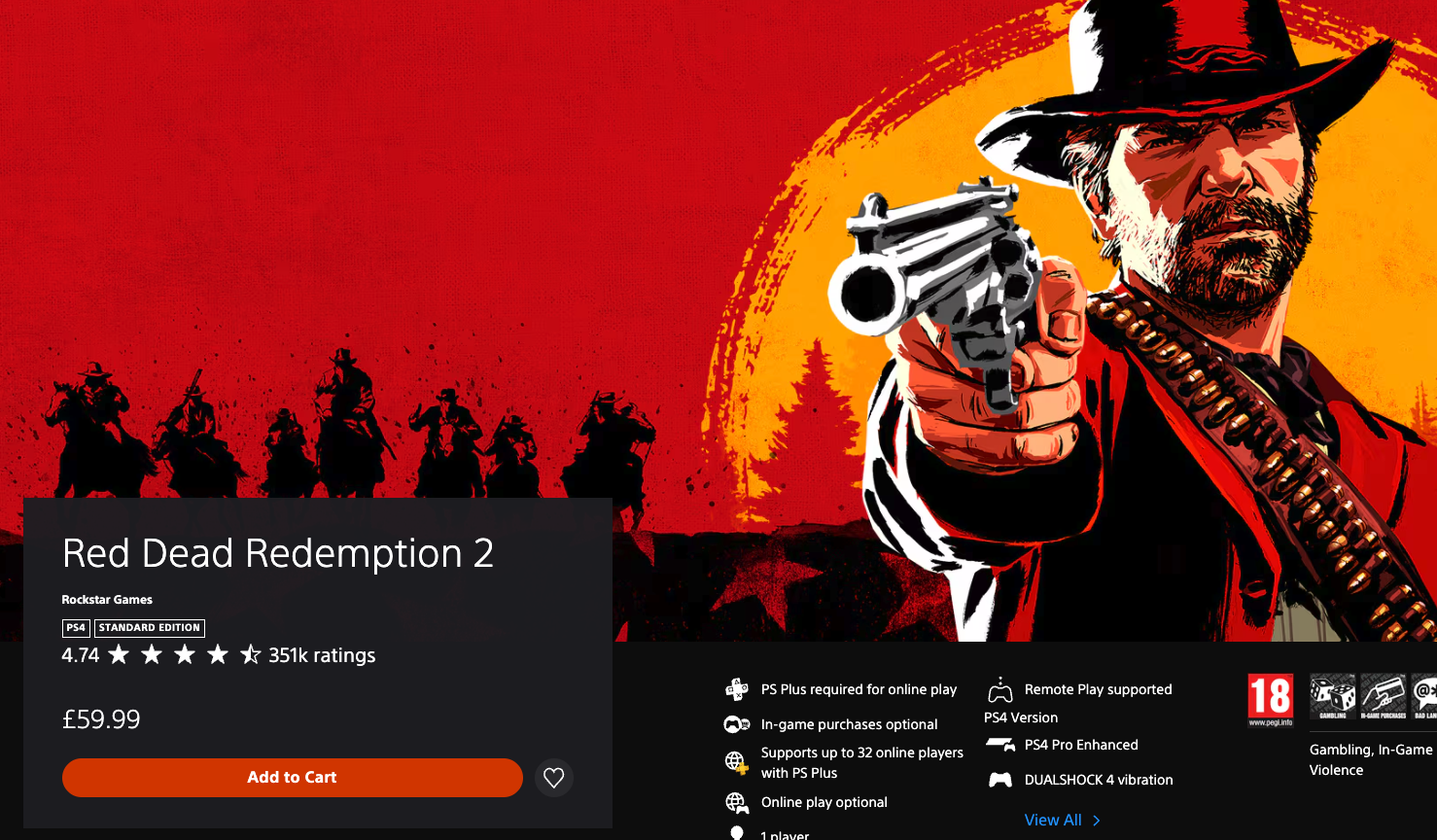Image resolution: width=1437 pixels, height=840 pixels.
Task: Open Rockstar Games publisher link
Action: (x=107, y=600)
